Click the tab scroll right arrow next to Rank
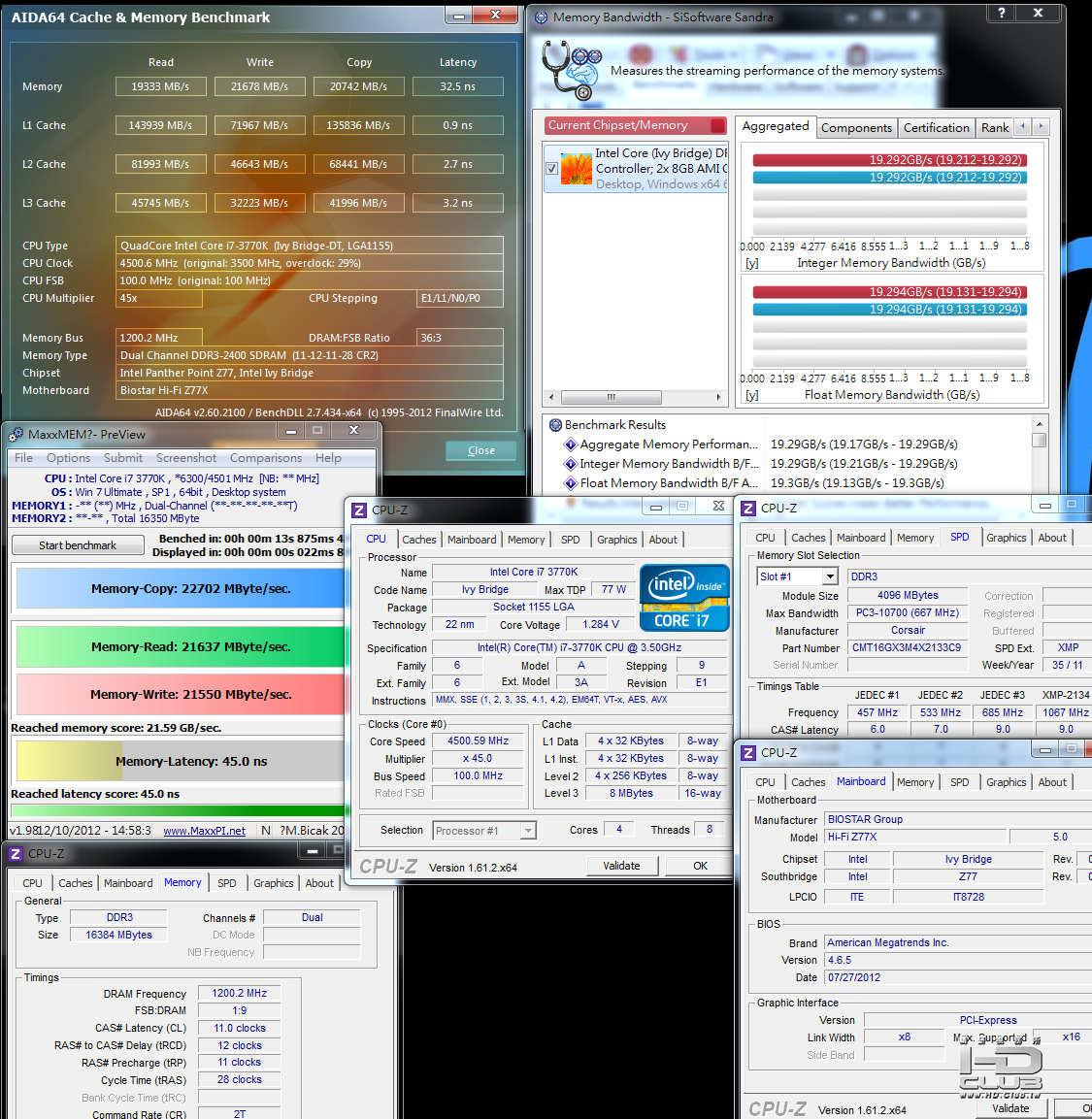1092x1119 pixels. pyautogui.click(x=1041, y=126)
